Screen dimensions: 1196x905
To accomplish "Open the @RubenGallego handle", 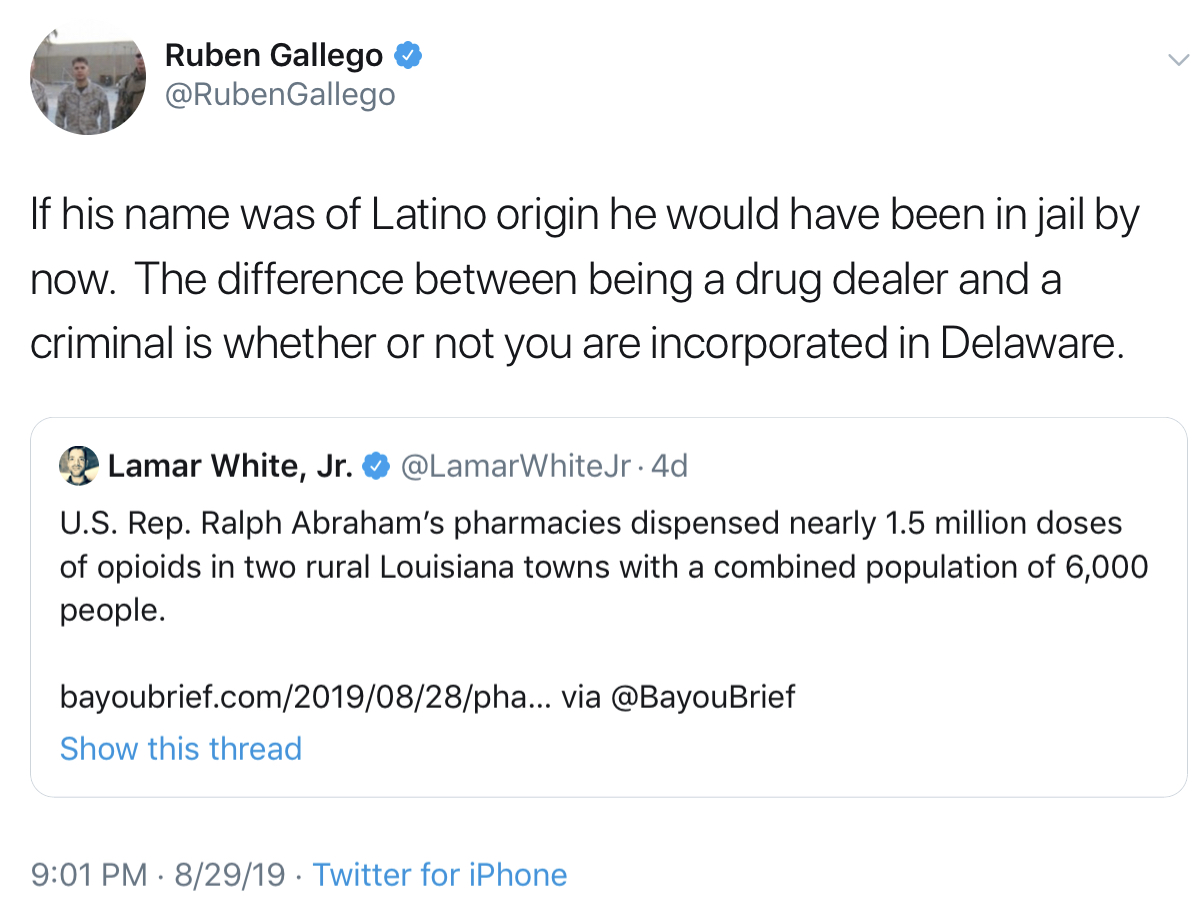I will [279, 95].
